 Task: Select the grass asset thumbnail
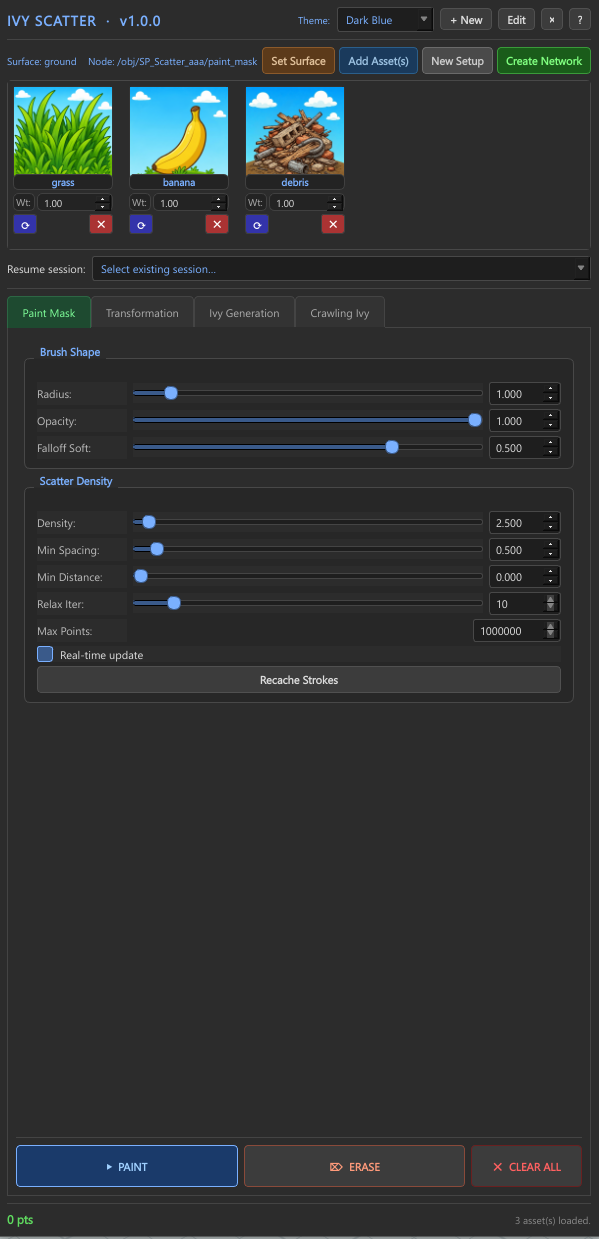63,131
